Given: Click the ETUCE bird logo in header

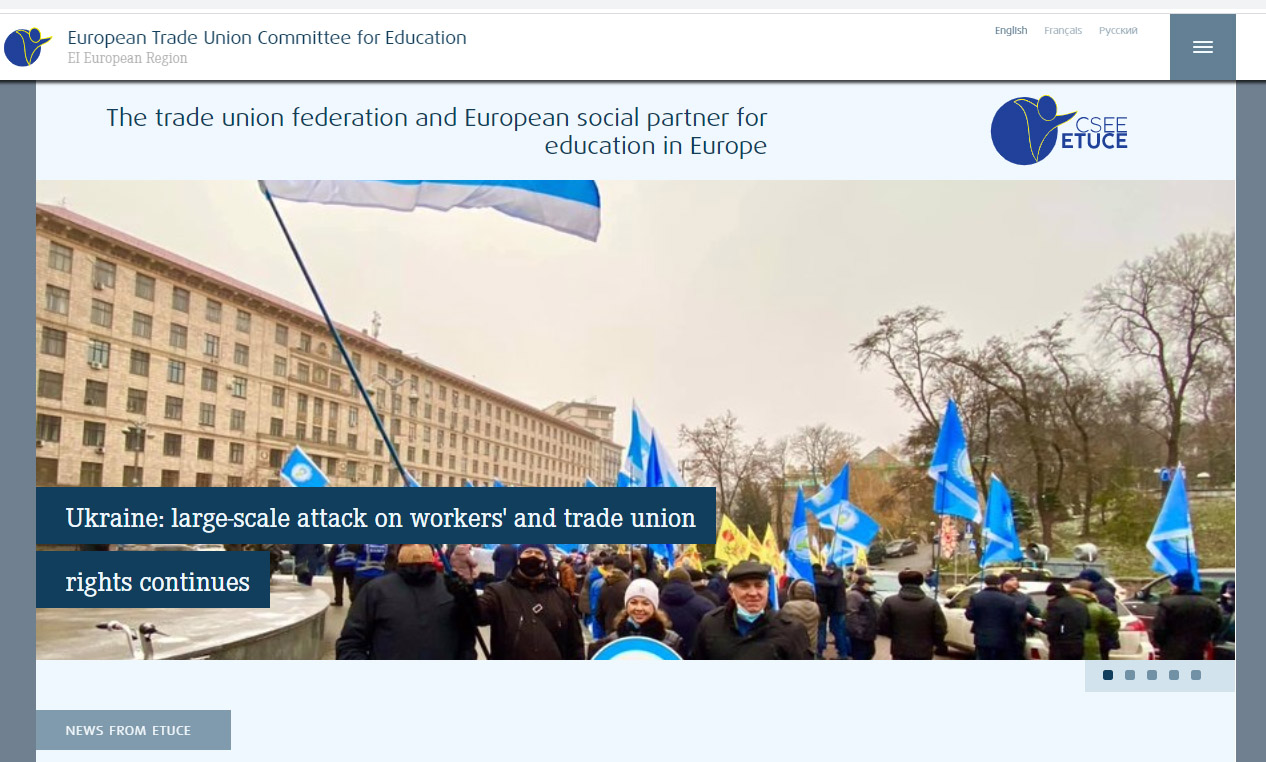Looking at the screenshot, I should [x=27, y=47].
